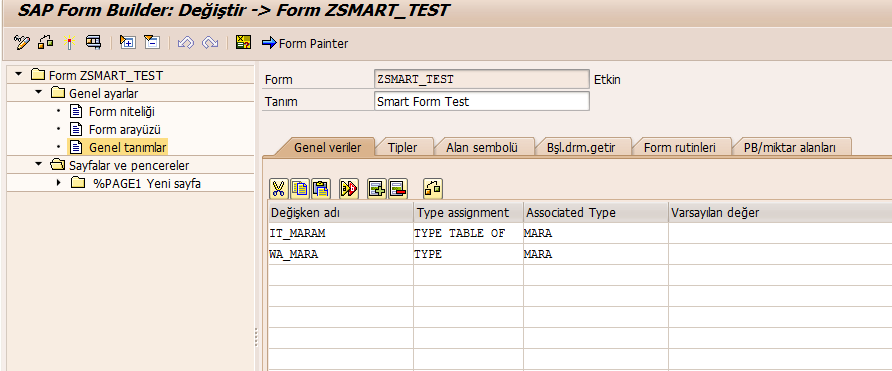892x371 pixels.
Task: Switch to the Genel veriler tab
Action: tap(327, 147)
